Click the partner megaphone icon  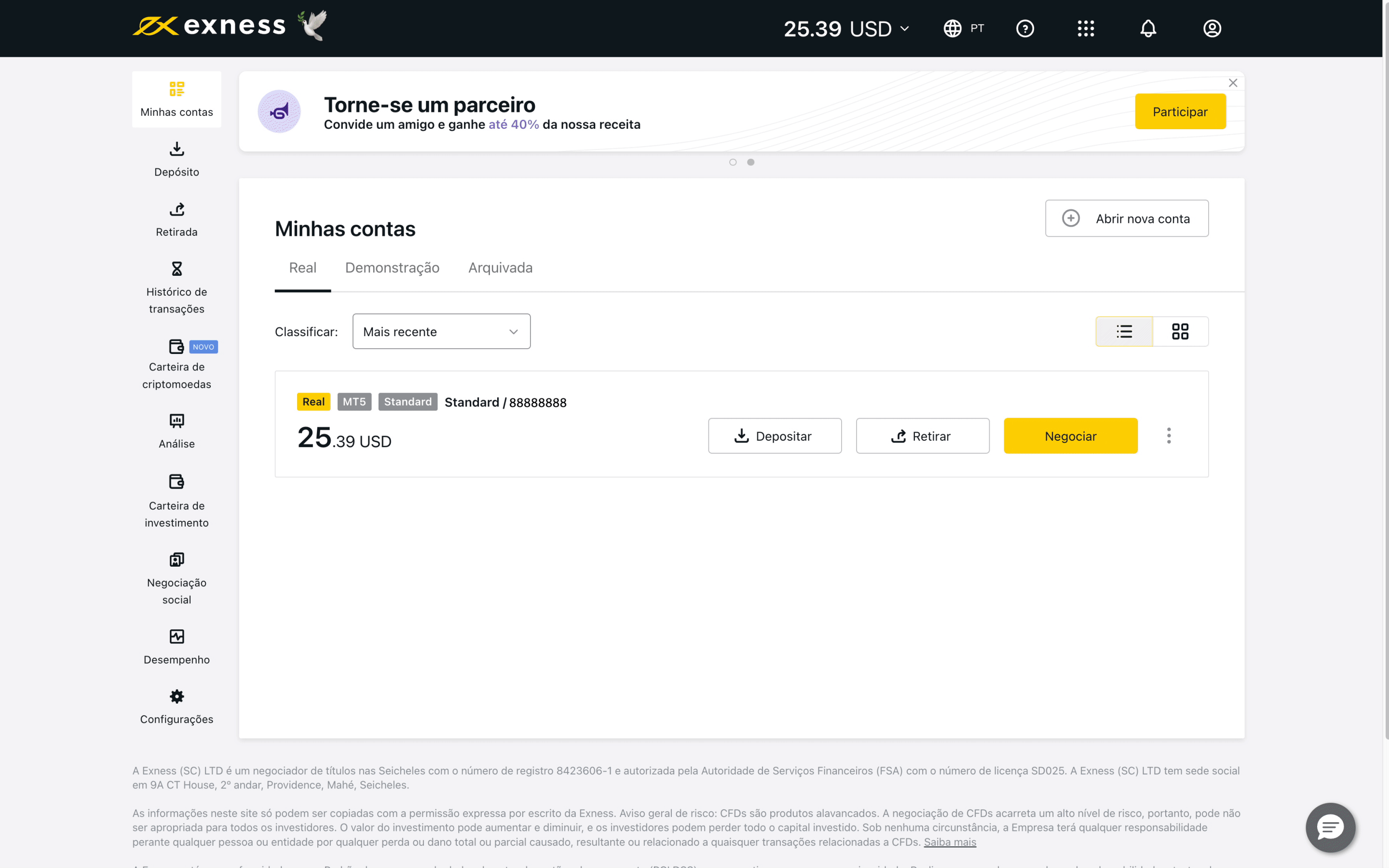[279, 111]
